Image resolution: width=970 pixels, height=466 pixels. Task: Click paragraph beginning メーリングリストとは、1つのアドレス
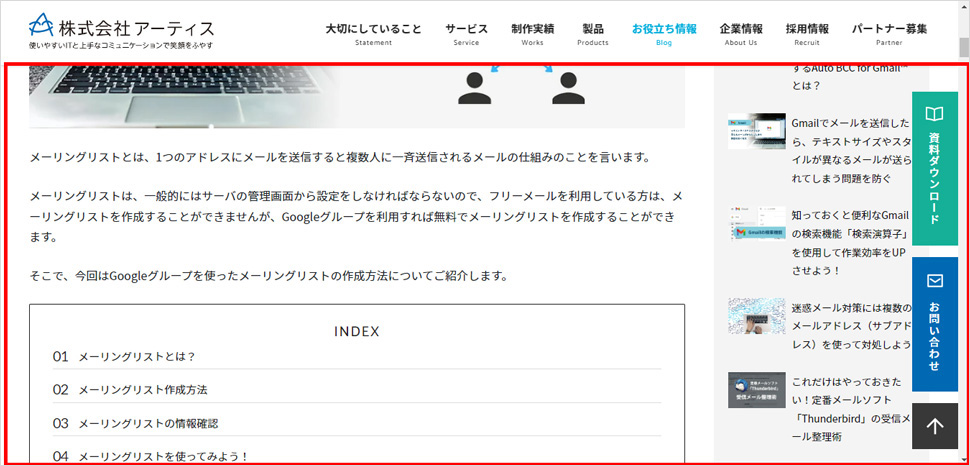[x=340, y=157]
